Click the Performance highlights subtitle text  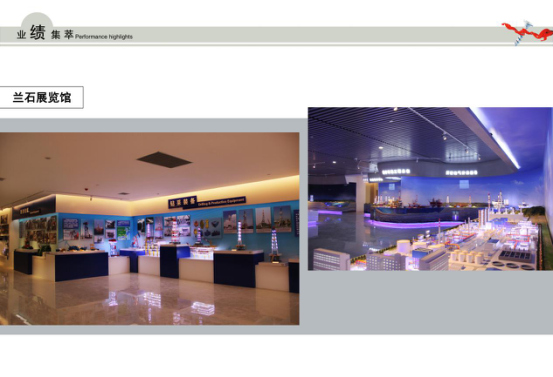104,36
